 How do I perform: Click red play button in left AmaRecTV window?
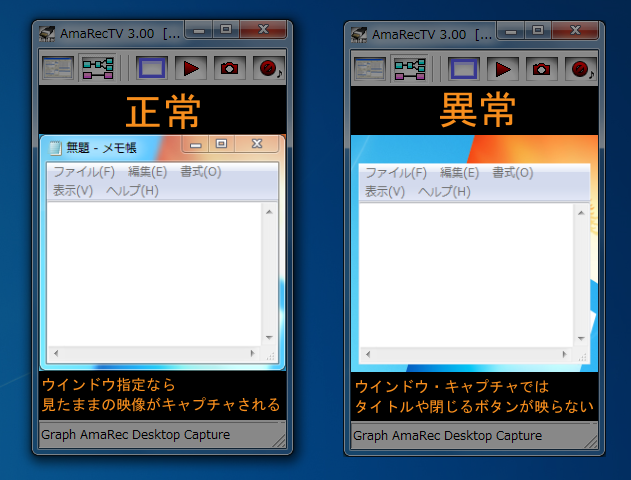pos(191,68)
